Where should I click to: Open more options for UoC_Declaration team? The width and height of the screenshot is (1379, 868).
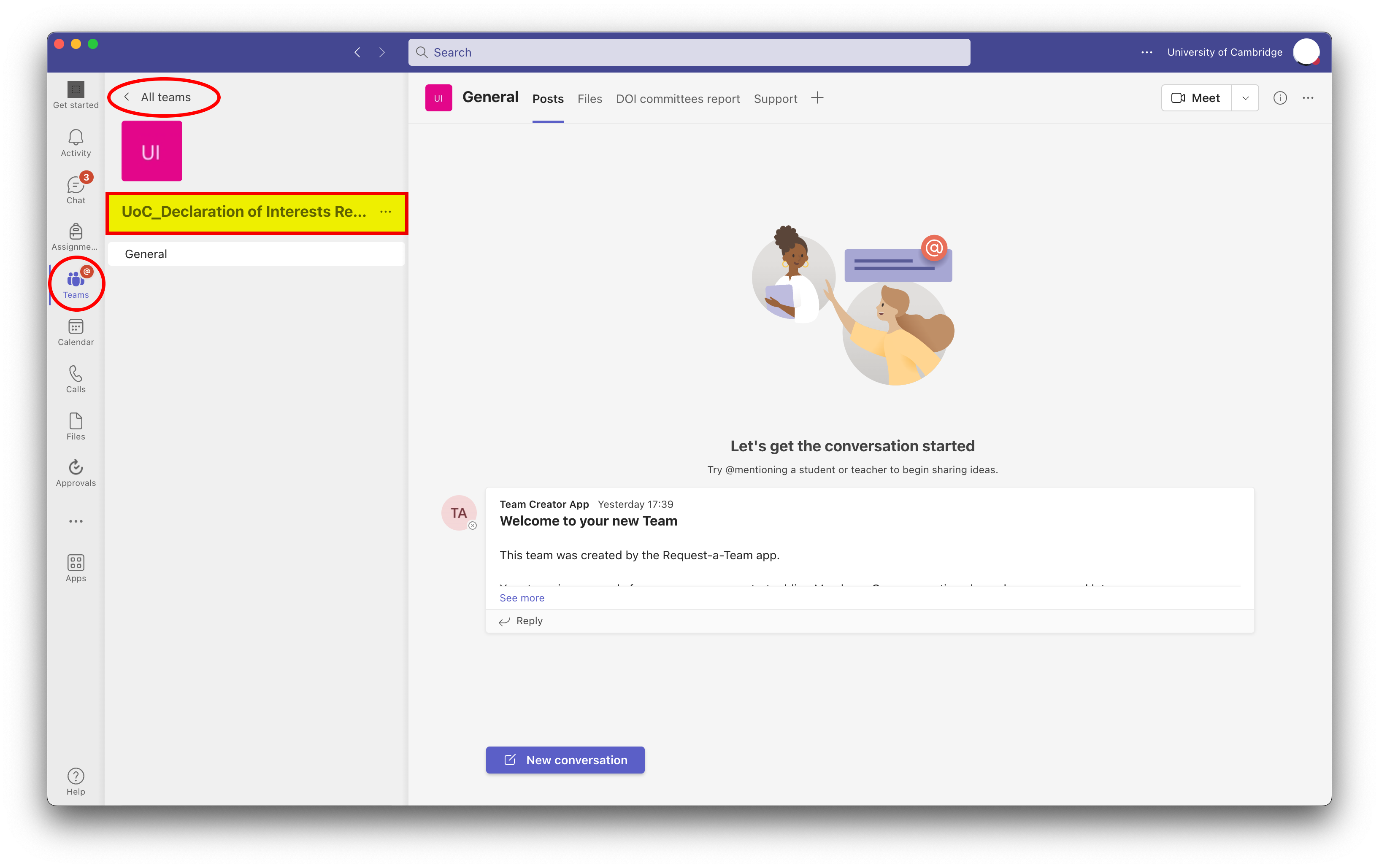[x=386, y=212]
